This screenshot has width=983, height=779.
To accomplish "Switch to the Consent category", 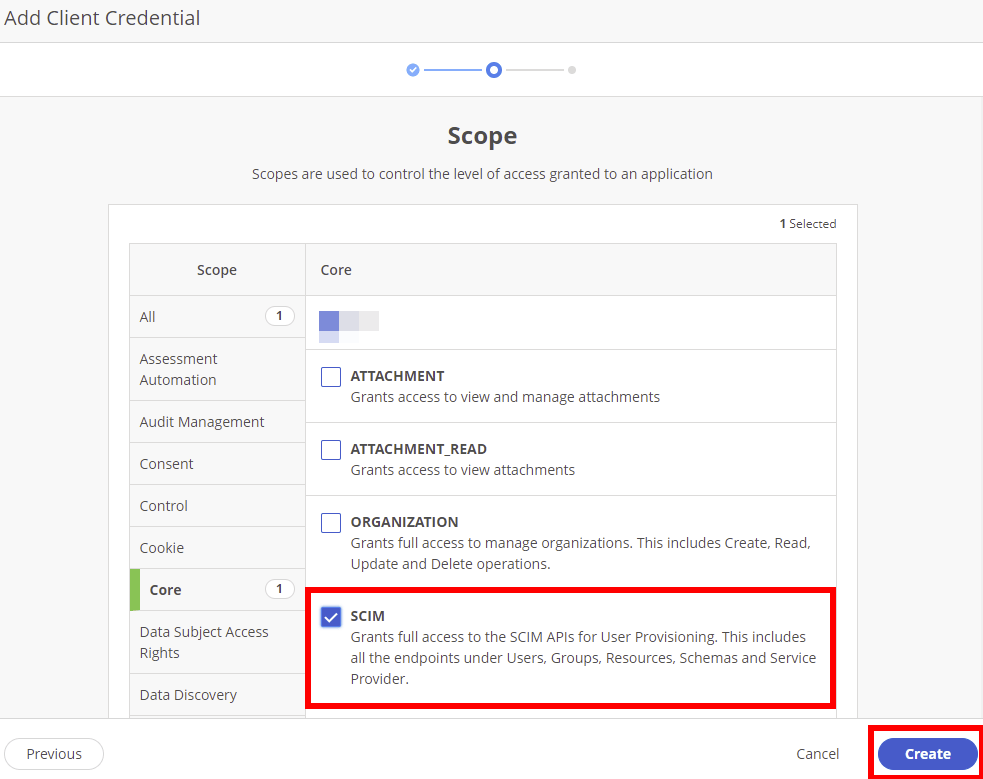I will 217,464.
